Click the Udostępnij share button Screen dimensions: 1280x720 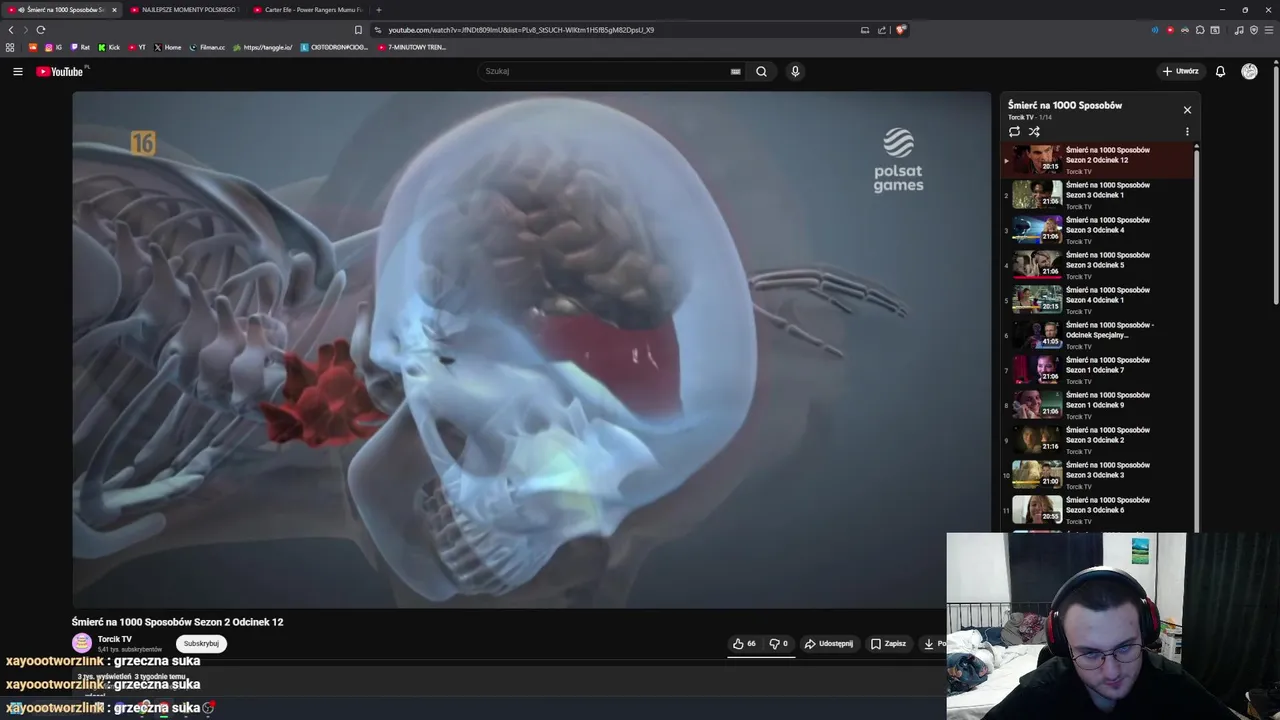coord(829,644)
